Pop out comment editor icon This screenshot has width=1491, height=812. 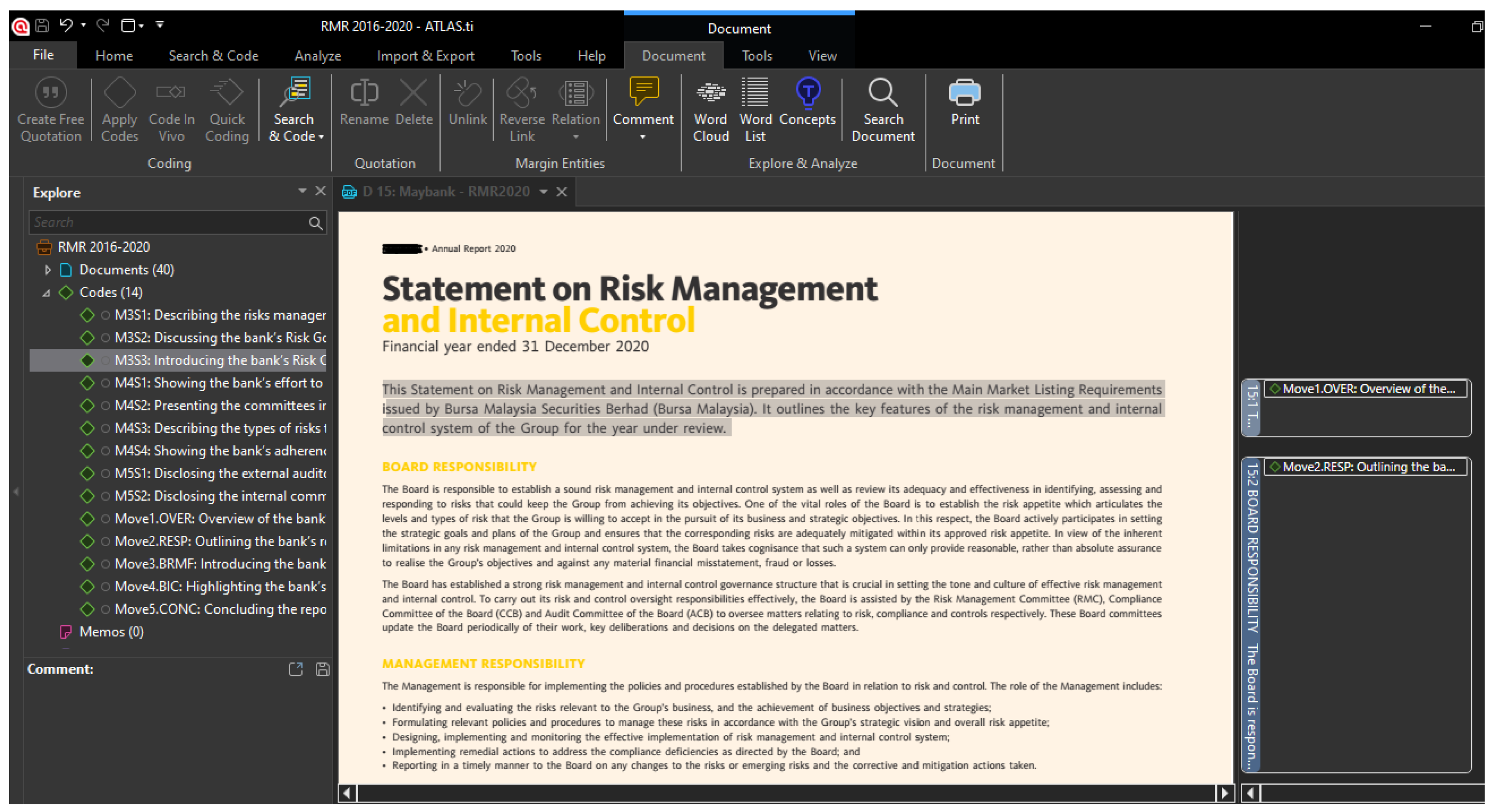tap(295, 669)
